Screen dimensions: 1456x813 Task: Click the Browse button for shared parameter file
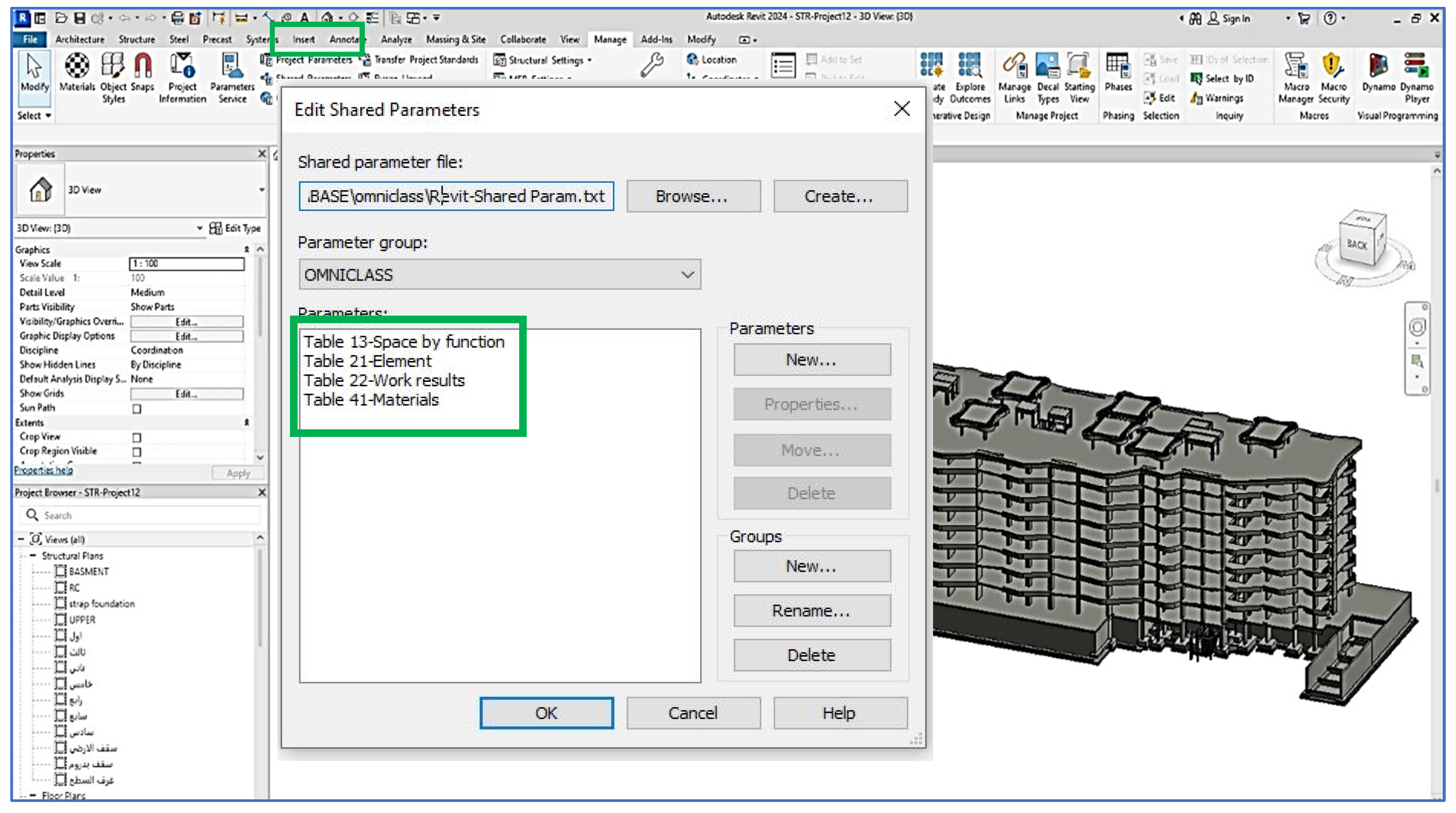(x=693, y=196)
